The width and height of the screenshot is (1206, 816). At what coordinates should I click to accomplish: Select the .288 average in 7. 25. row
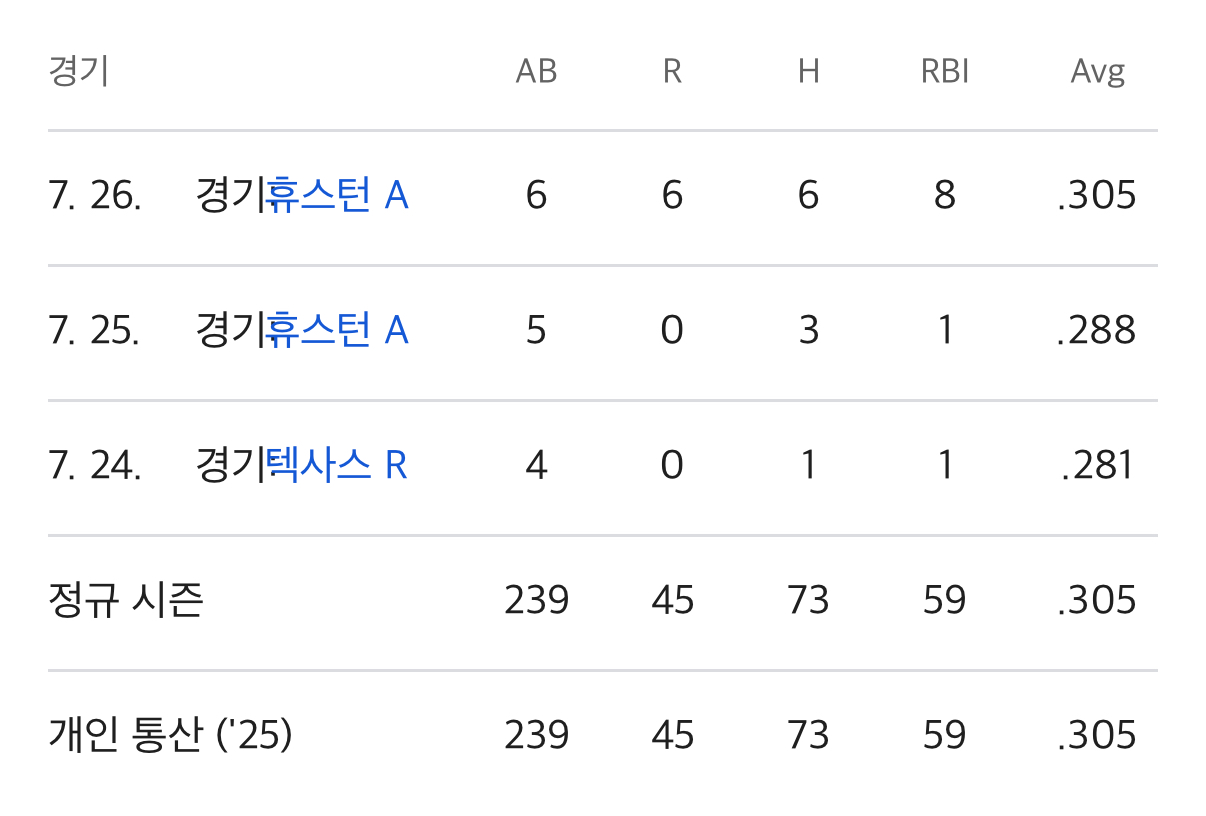(x=1097, y=330)
